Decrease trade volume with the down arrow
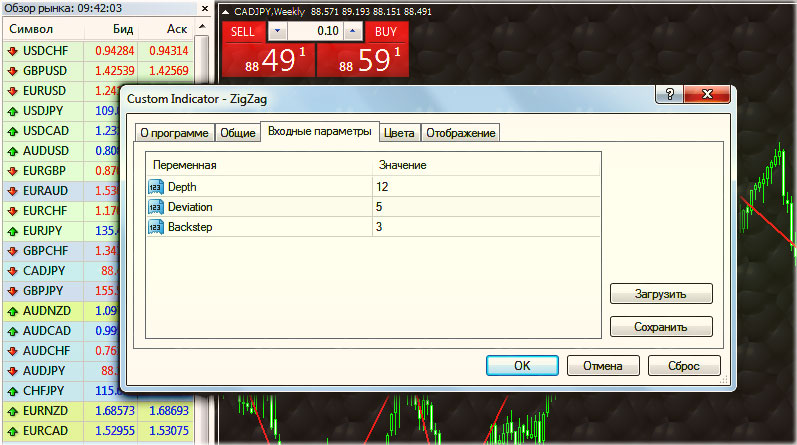797x445 pixels. point(277,31)
